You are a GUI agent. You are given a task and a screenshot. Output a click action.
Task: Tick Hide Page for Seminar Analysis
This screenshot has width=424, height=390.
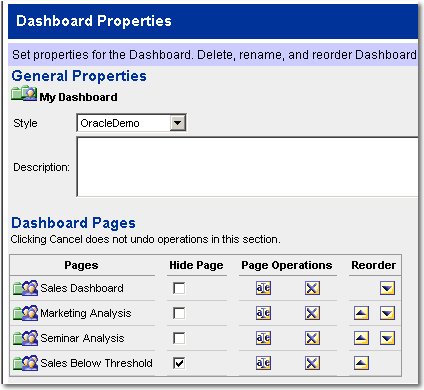179,338
